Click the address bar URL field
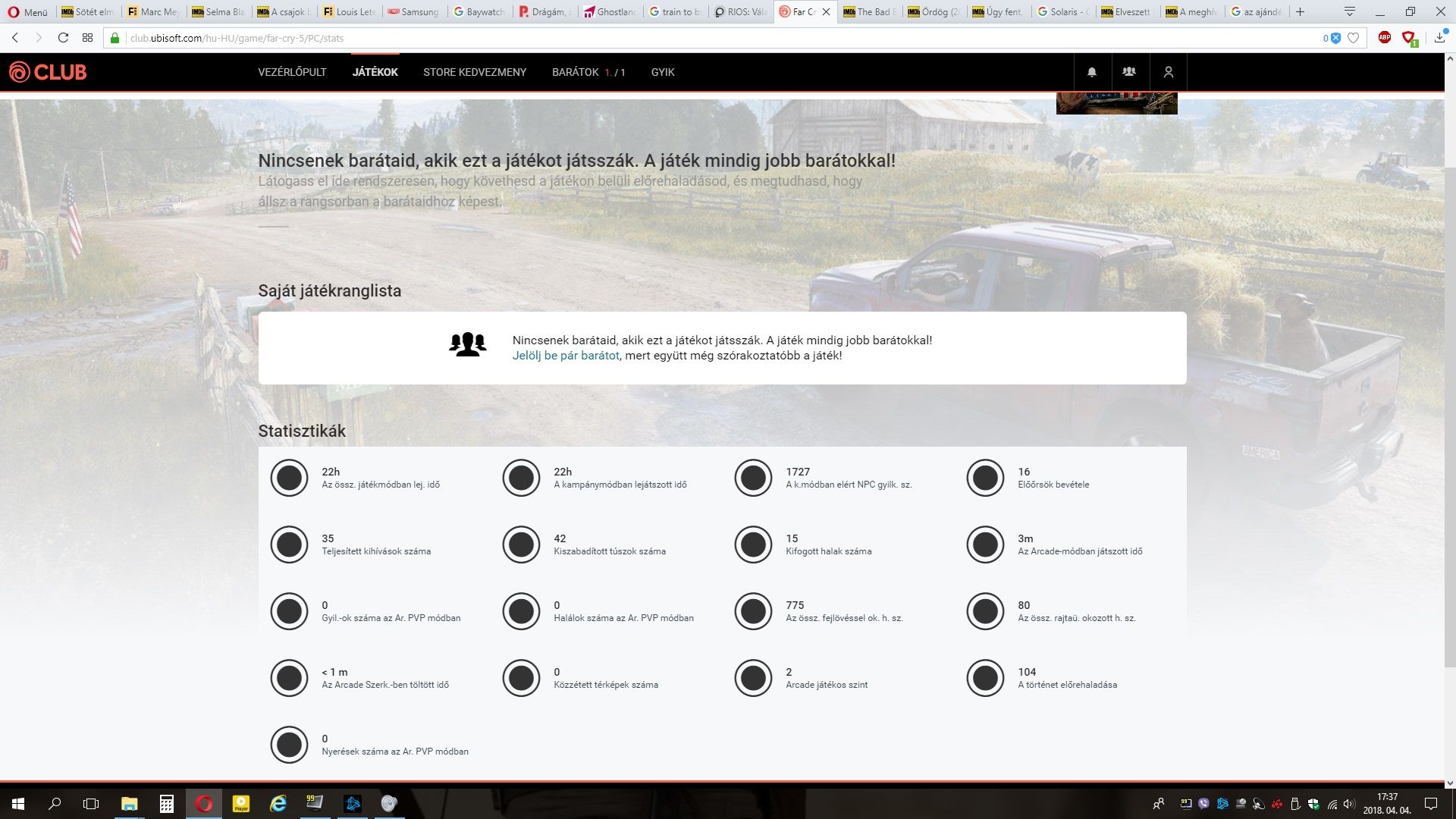The width and height of the screenshot is (1456, 819). pos(682,38)
